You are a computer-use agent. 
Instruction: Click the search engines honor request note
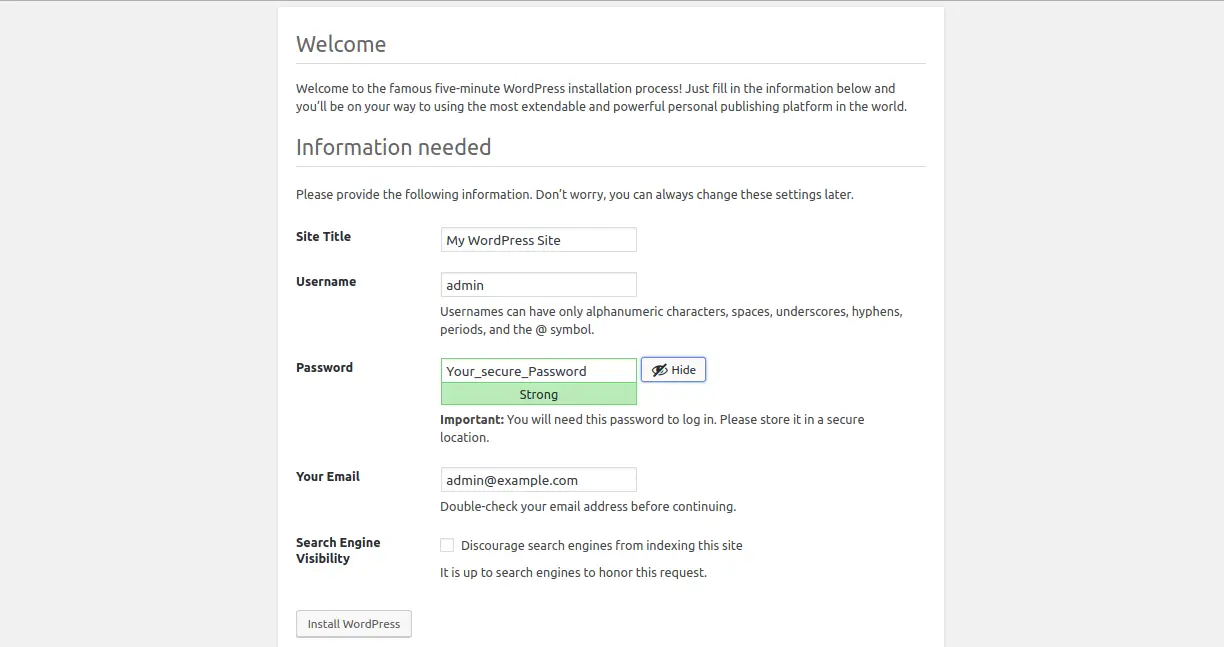click(x=573, y=573)
